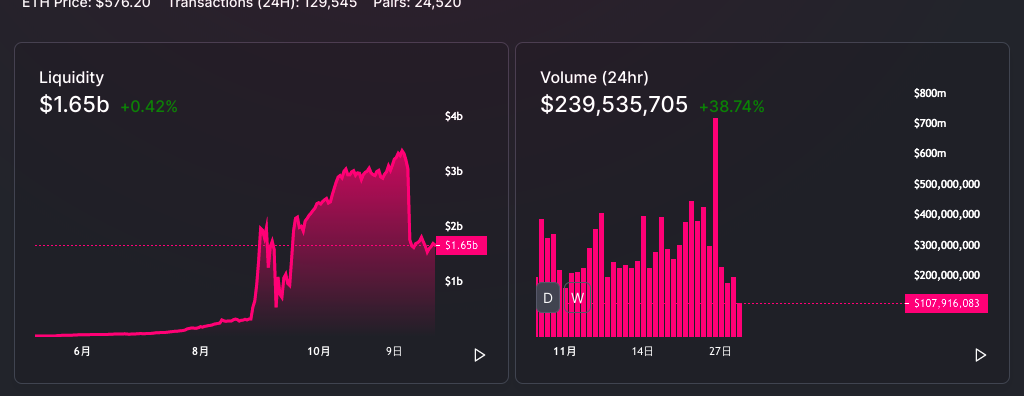Click the 6月 date label
The image size is (1024, 396).
82,352
